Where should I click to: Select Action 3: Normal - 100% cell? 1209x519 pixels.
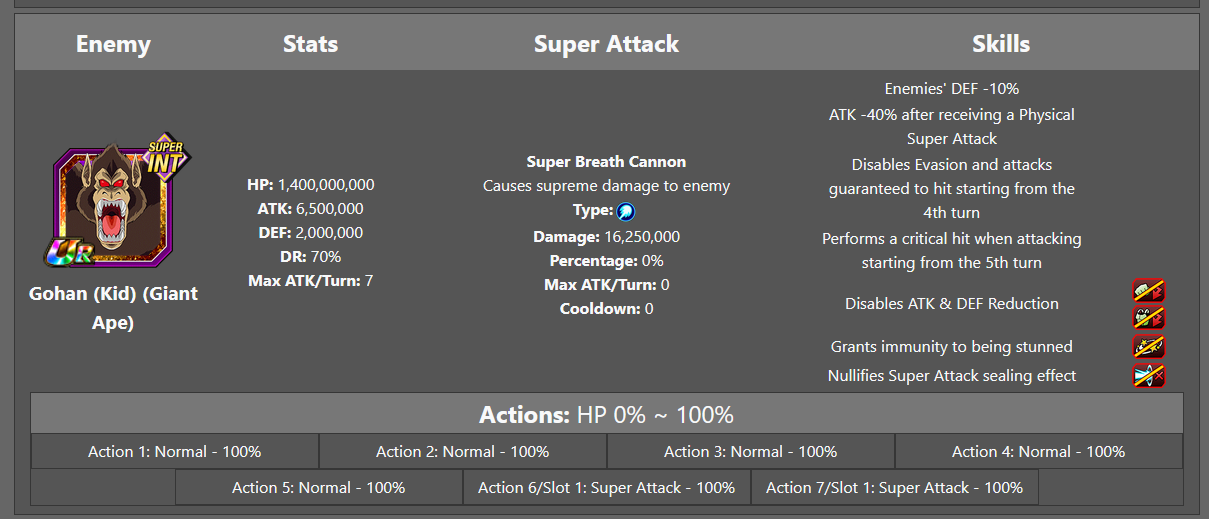pos(751,452)
